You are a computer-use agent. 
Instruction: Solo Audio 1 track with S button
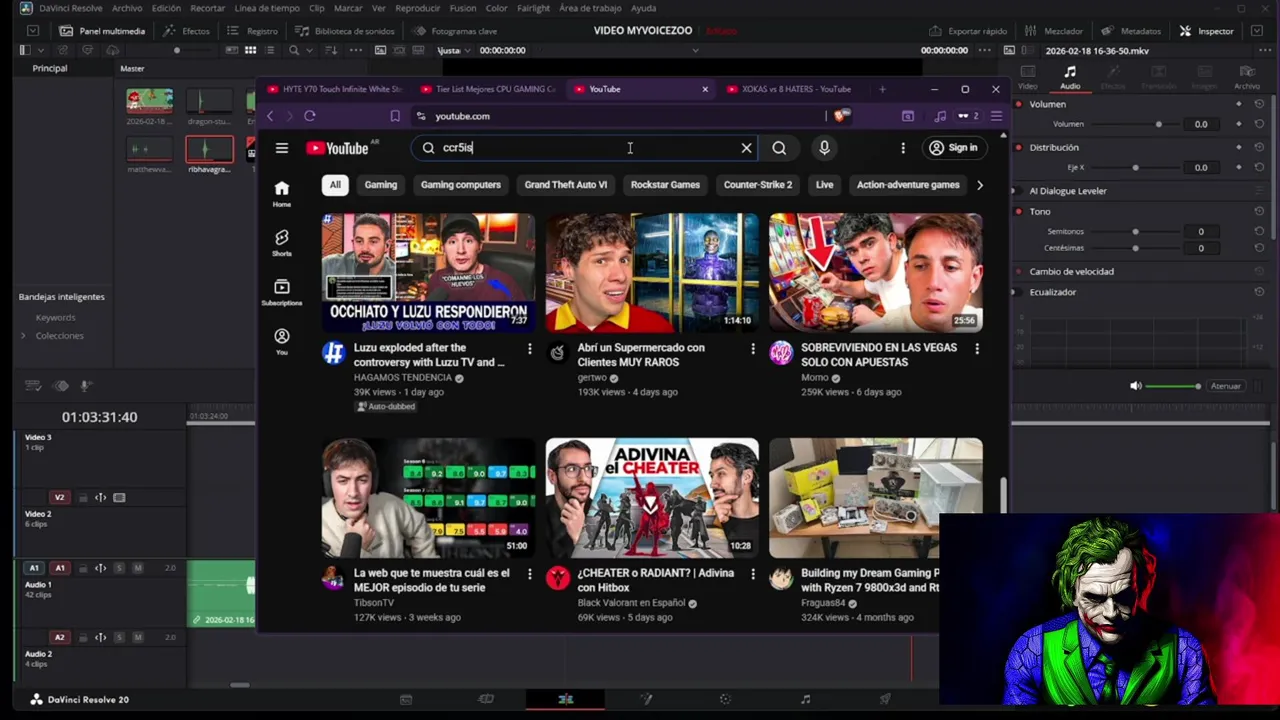tap(120, 568)
